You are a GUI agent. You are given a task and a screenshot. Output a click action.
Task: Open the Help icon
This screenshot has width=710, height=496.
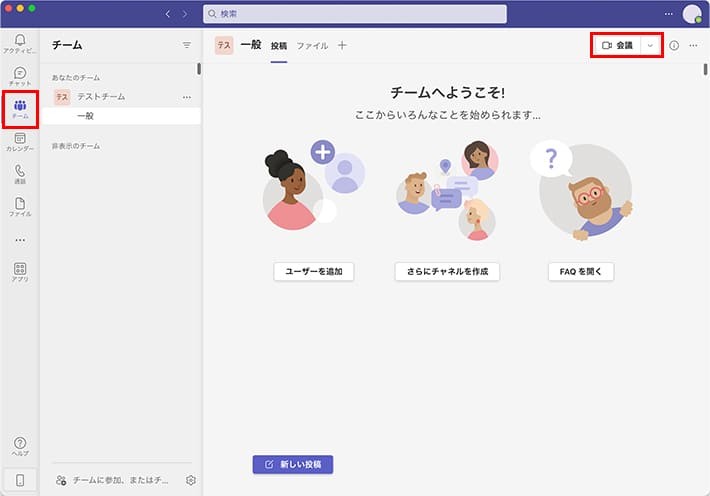click(x=20, y=446)
